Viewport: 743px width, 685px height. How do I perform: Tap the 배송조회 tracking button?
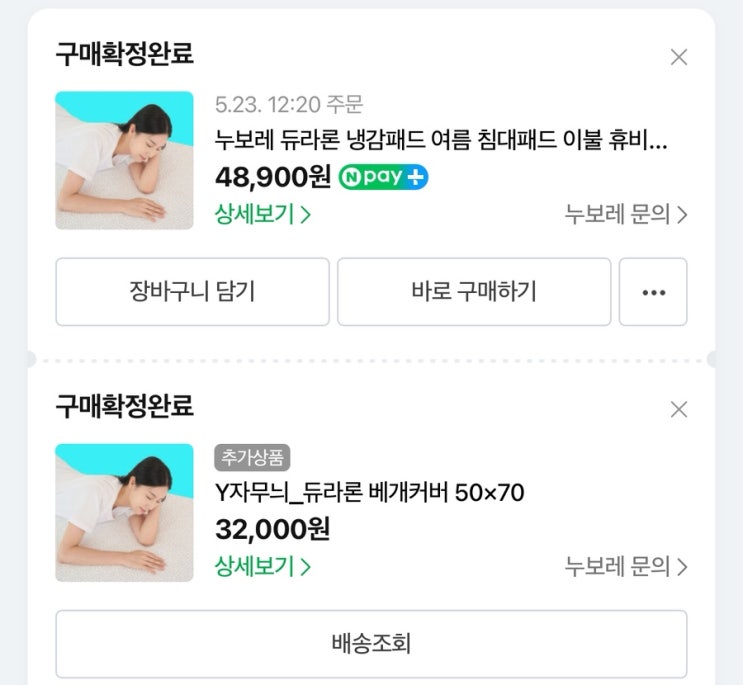[x=371, y=644]
